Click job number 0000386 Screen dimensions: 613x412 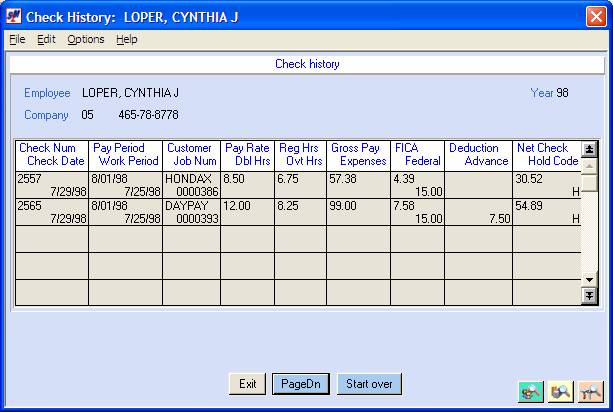pos(197,192)
